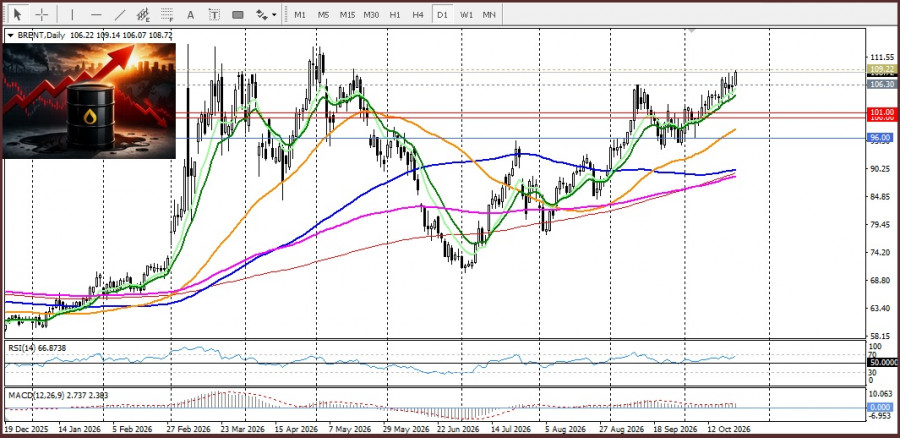Click the 27 Feb 2026 date label

[x=189, y=429]
